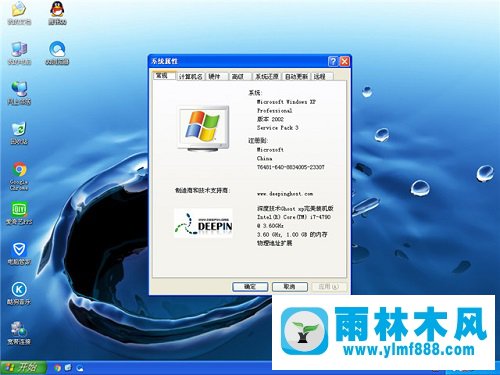
Task: Switch to the Advanced (高级) tab
Action: [240, 77]
